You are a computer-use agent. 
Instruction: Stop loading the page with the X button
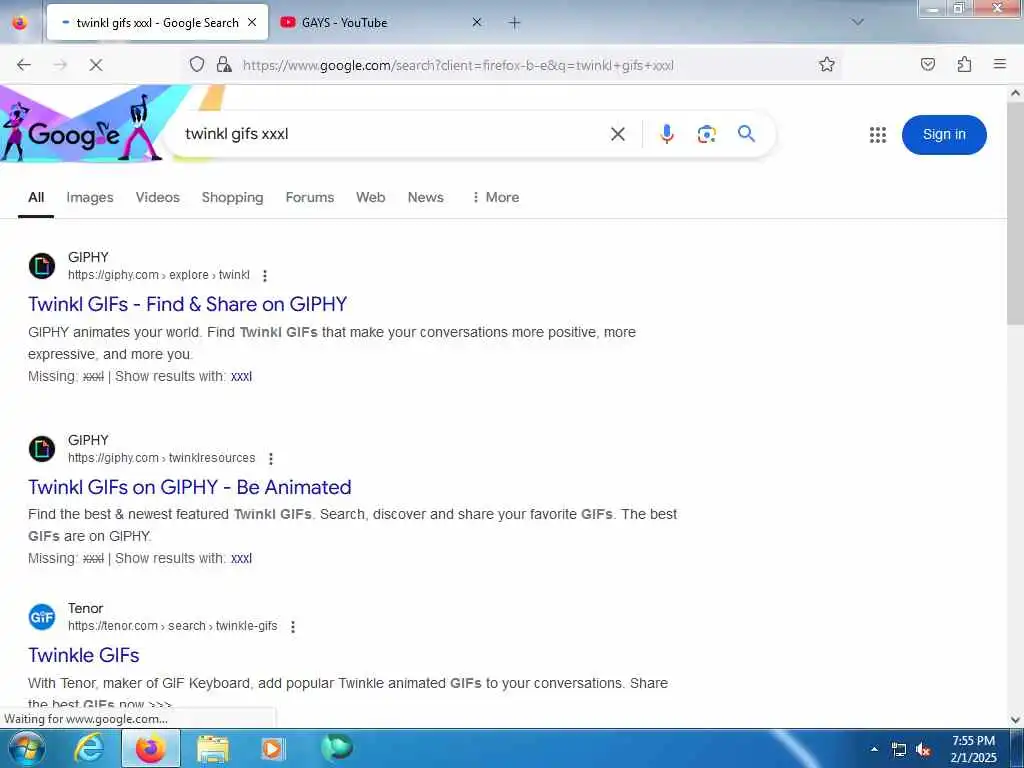(x=95, y=65)
